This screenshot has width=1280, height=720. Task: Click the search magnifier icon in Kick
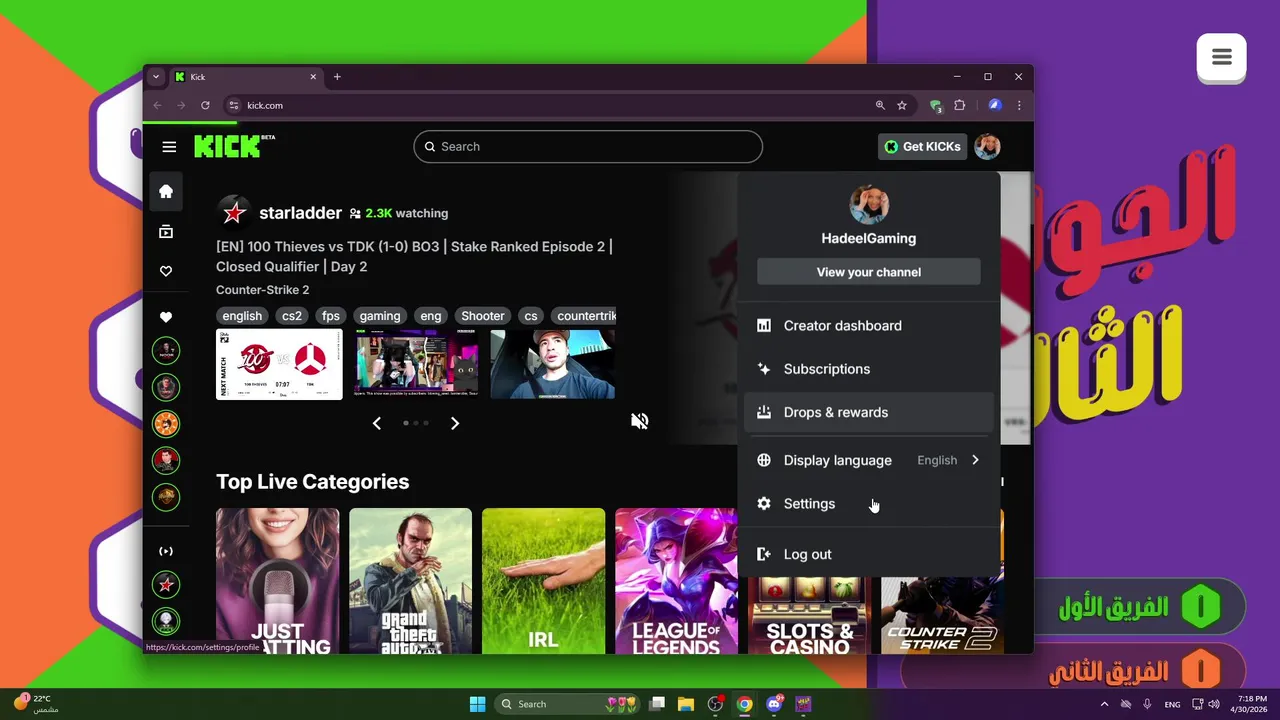(430, 147)
